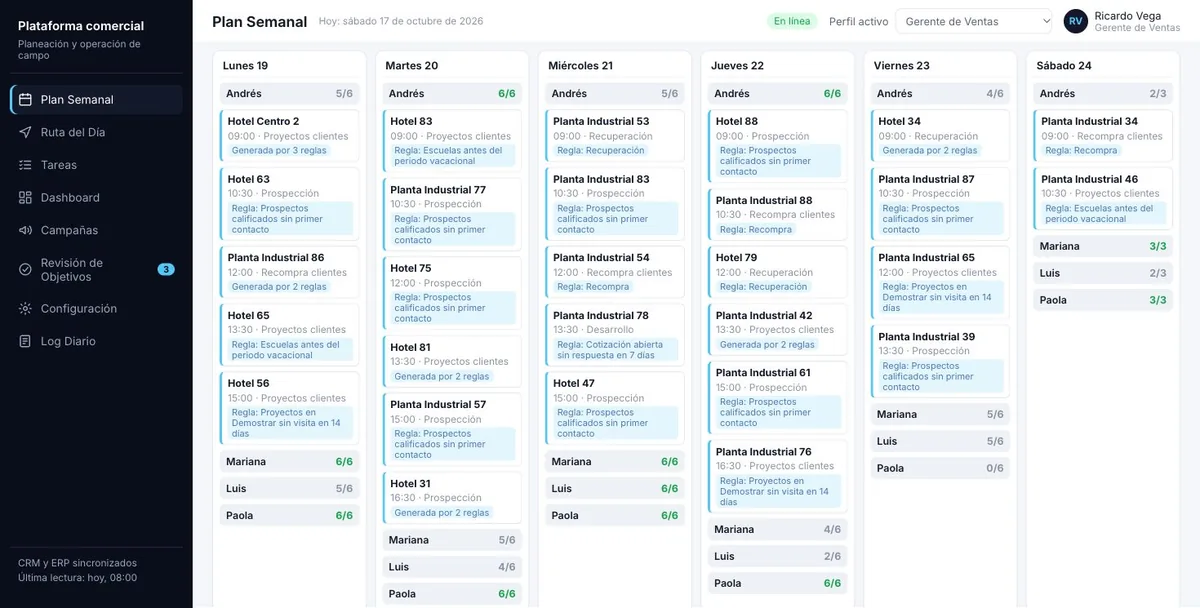Viewport: 1200px width, 608px height.
Task: Go to Ruta del Día page
Action: 96,132
